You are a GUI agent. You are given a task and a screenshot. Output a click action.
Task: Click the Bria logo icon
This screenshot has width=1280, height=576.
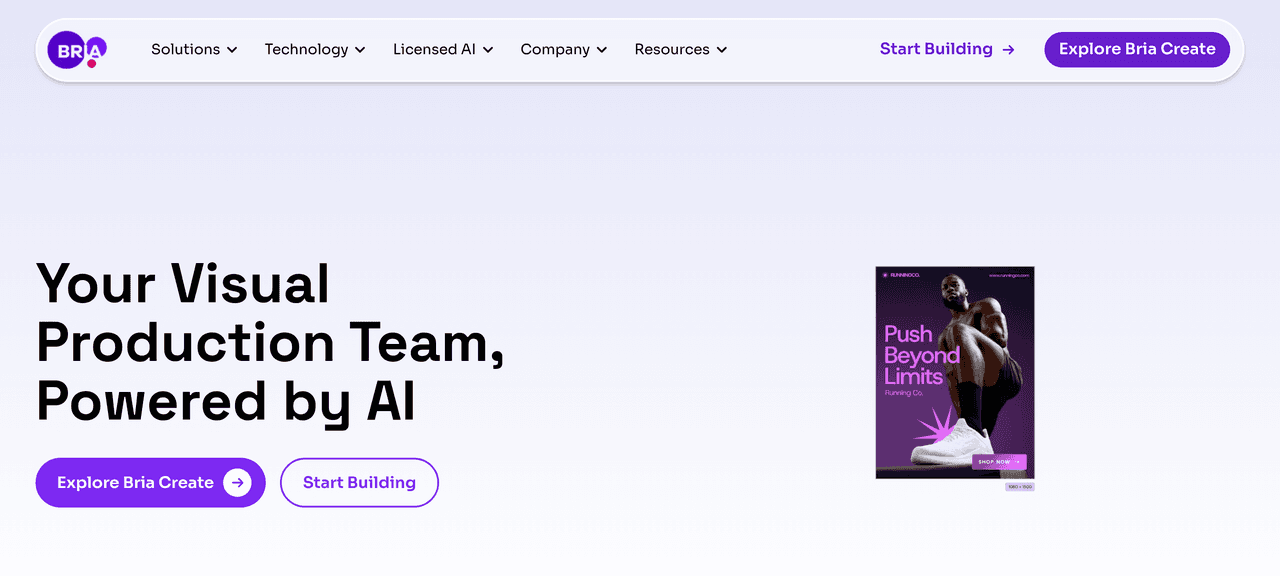77,49
